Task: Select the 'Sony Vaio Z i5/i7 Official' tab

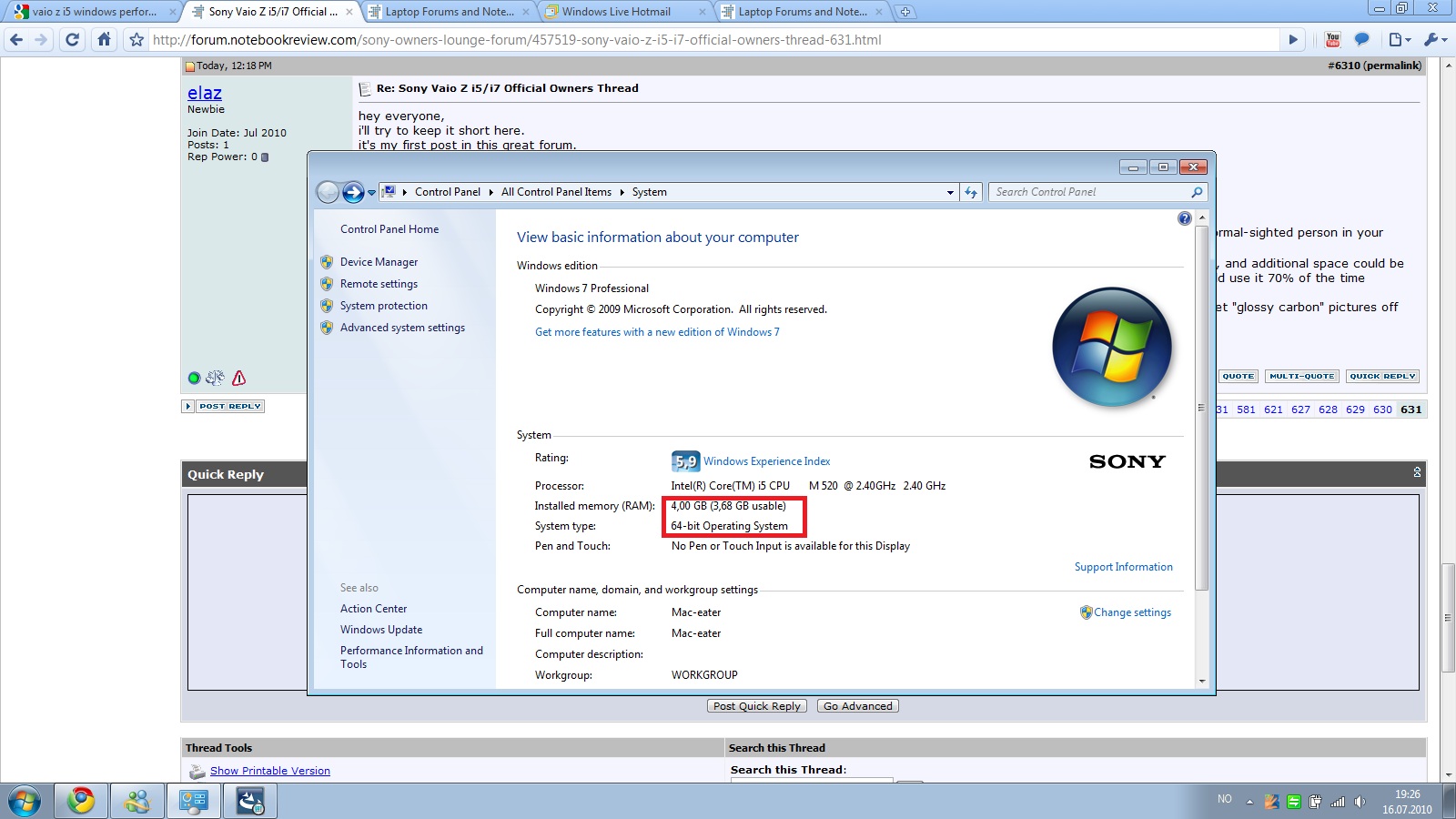Action: [272, 12]
